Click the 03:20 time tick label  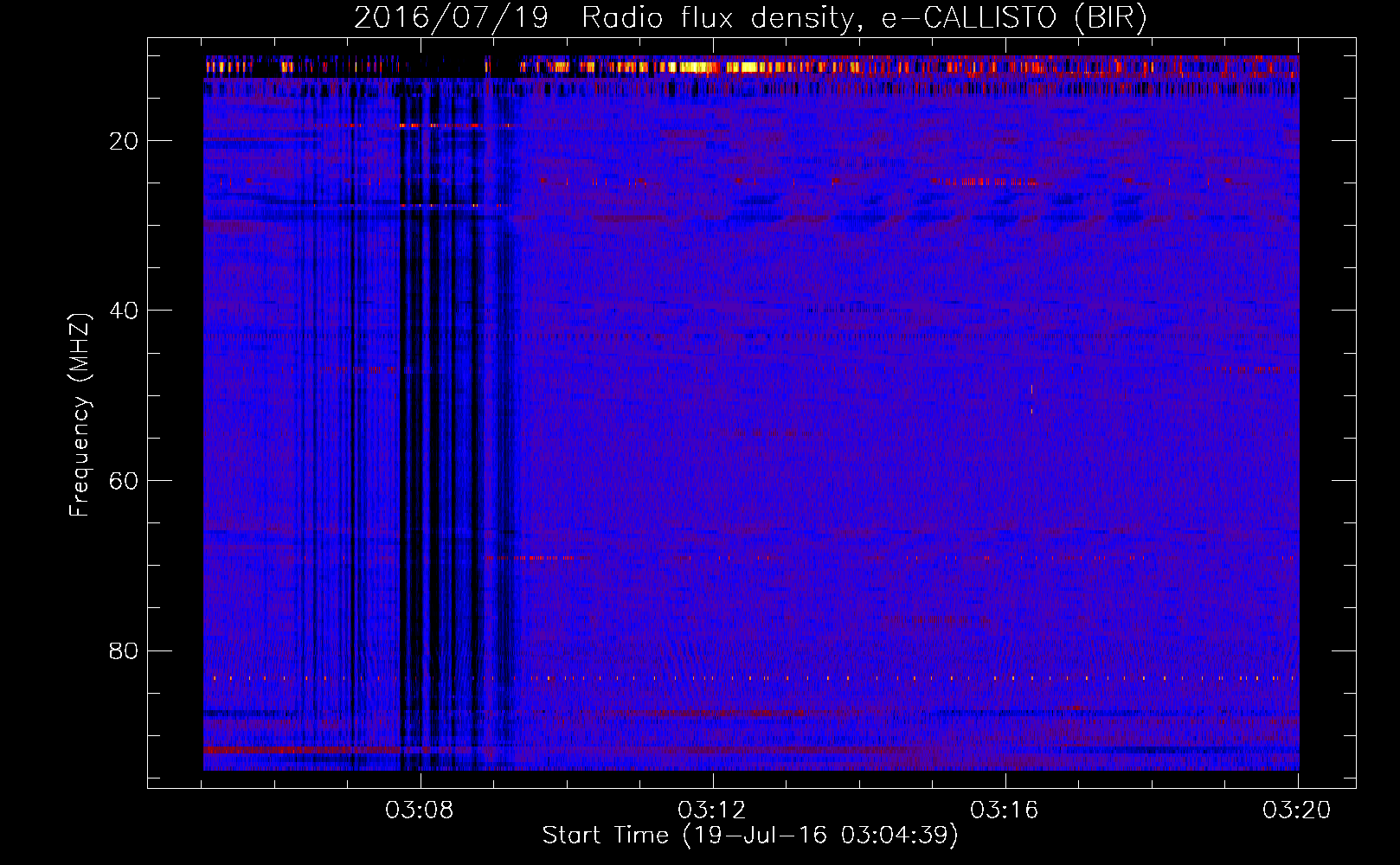point(1297,811)
